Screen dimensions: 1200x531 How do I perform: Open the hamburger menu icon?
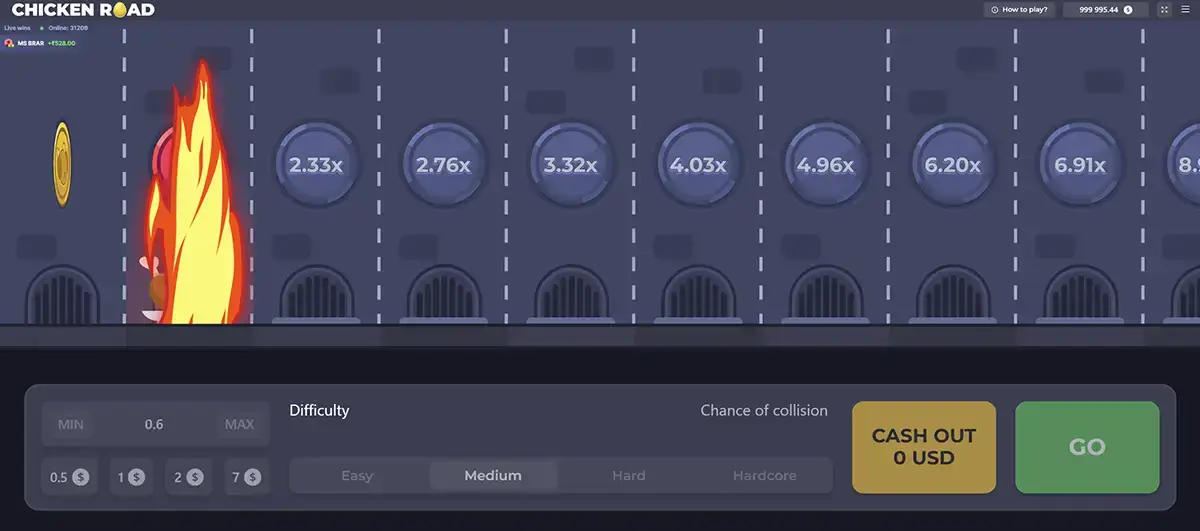[x=1185, y=9]
